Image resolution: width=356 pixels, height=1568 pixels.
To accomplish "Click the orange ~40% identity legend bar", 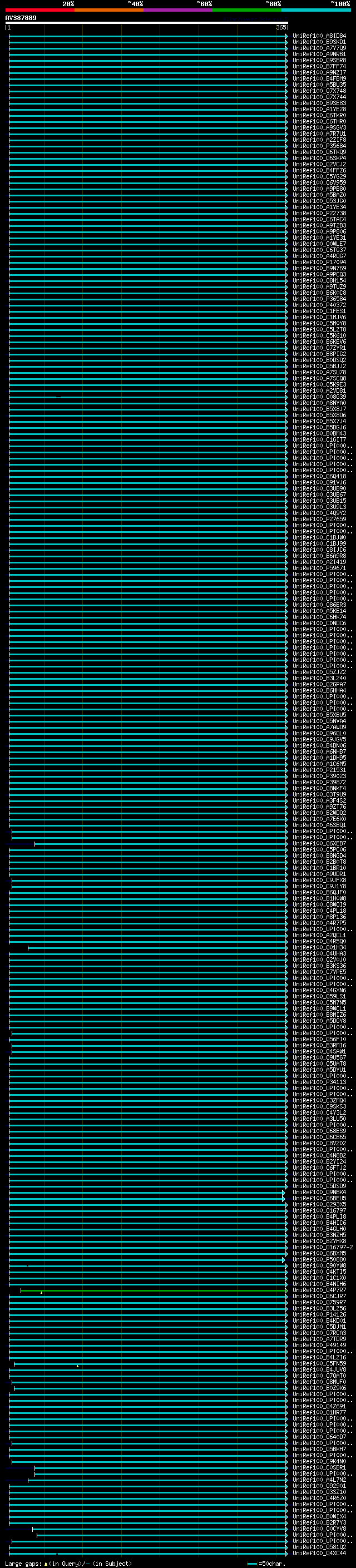I will [109, 10].
